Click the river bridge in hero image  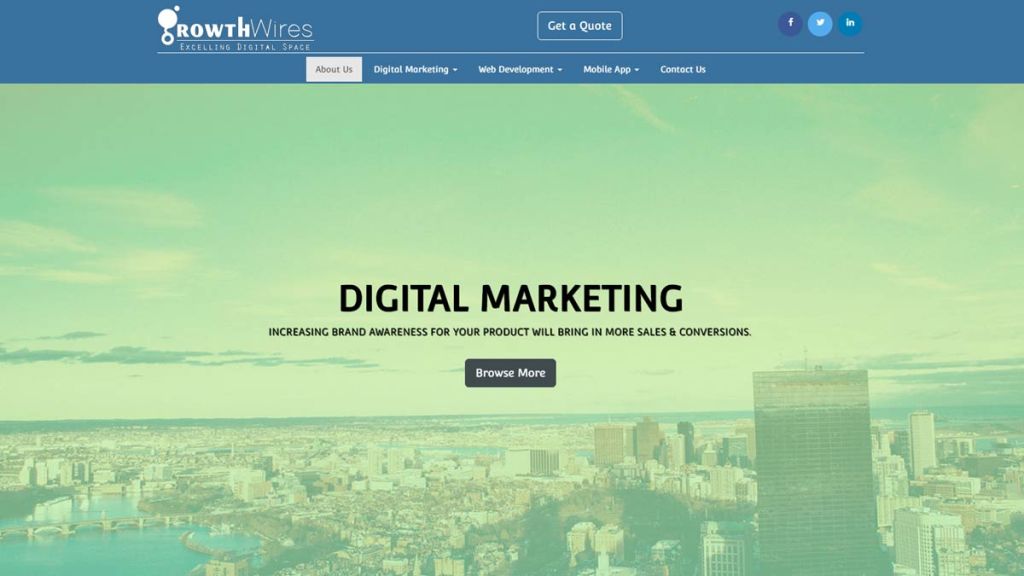point(98,524)
